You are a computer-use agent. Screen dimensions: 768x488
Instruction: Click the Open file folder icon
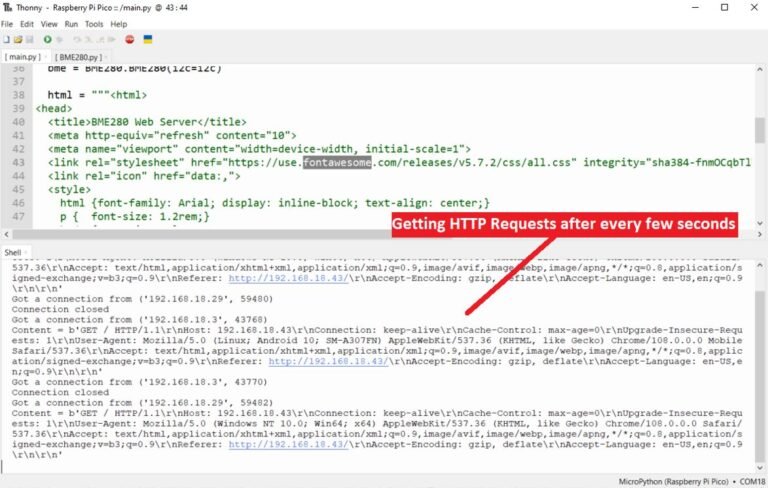17,39
